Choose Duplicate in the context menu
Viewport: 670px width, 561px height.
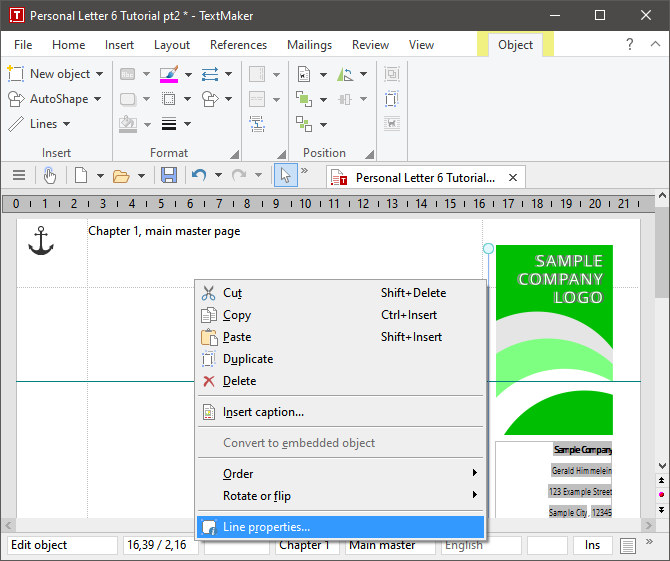248,359
